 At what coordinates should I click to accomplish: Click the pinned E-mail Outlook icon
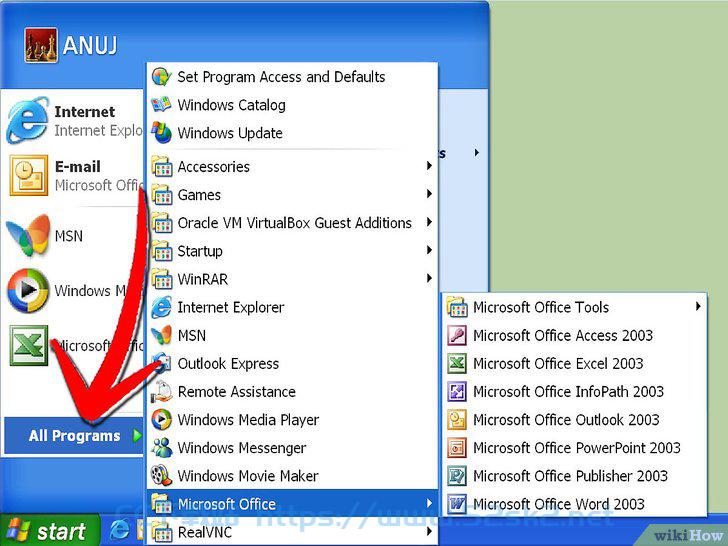29,175
